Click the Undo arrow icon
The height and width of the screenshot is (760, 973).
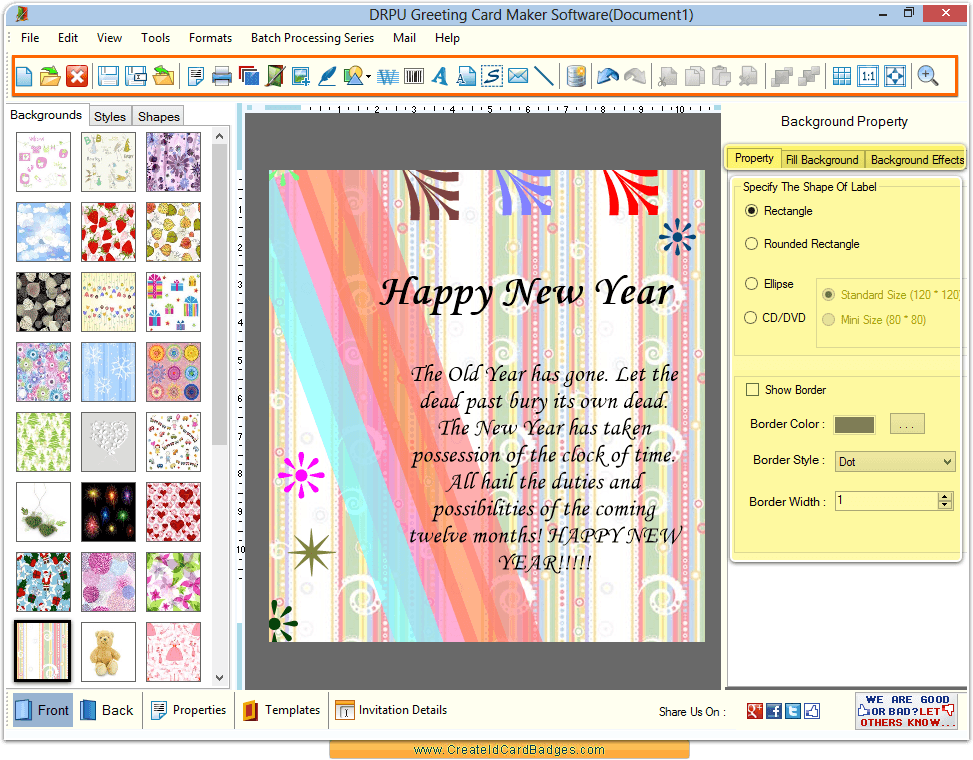pyautogui.click(x=608, y=76)
